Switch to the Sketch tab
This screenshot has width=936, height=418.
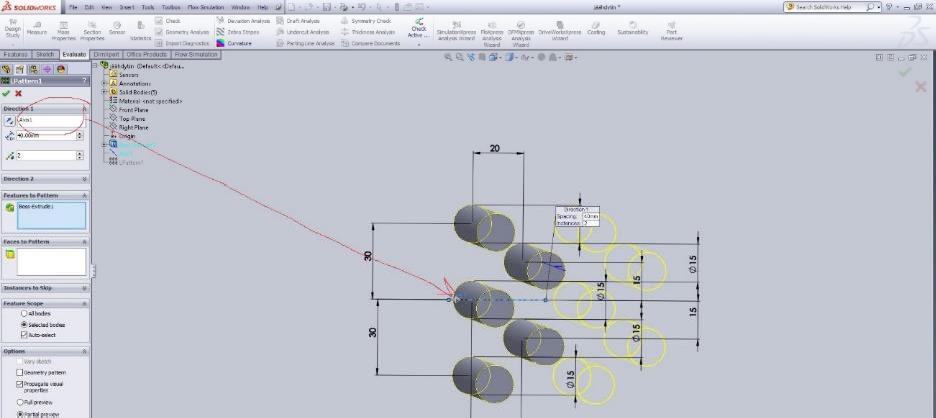pos(45,54)
